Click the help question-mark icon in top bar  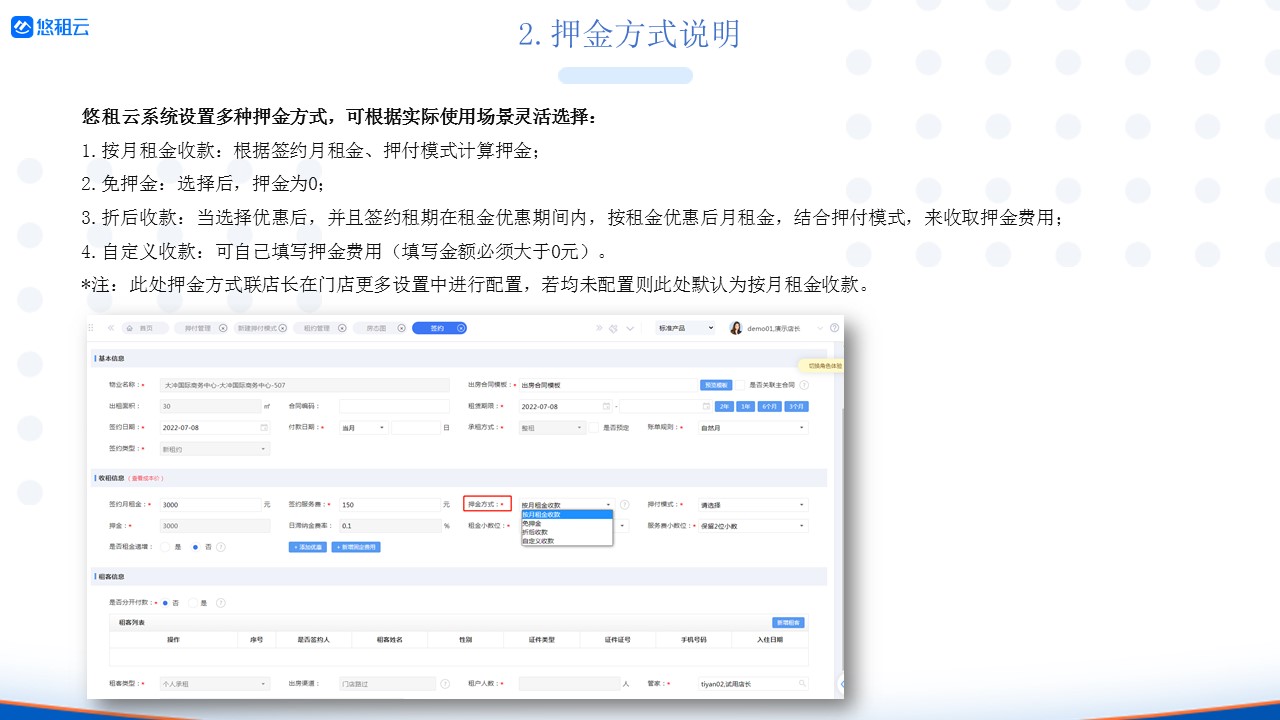click(834, 328)
